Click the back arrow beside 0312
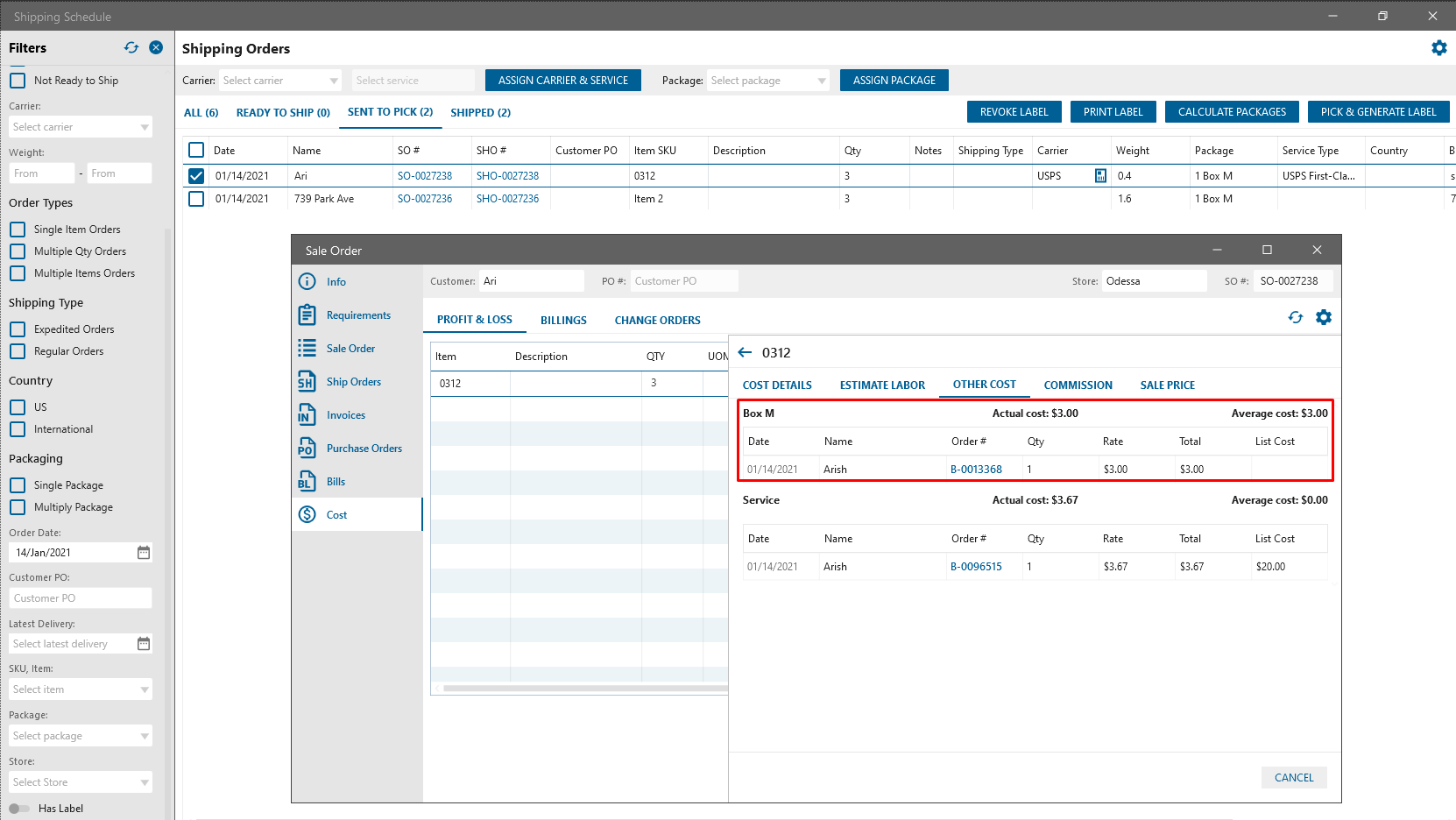This screenshot has width=1456, height=820. [746, 352]
